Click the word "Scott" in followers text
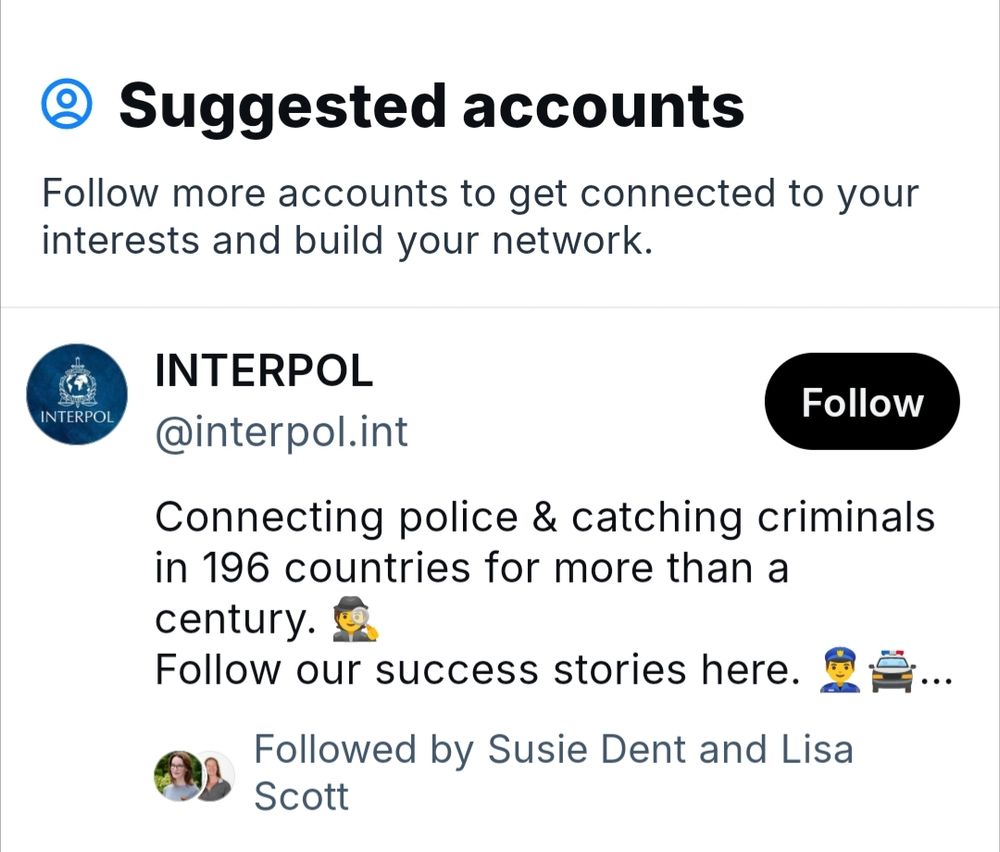The image size is (1000, 852). pyautogui.click(x=301, y=797)
